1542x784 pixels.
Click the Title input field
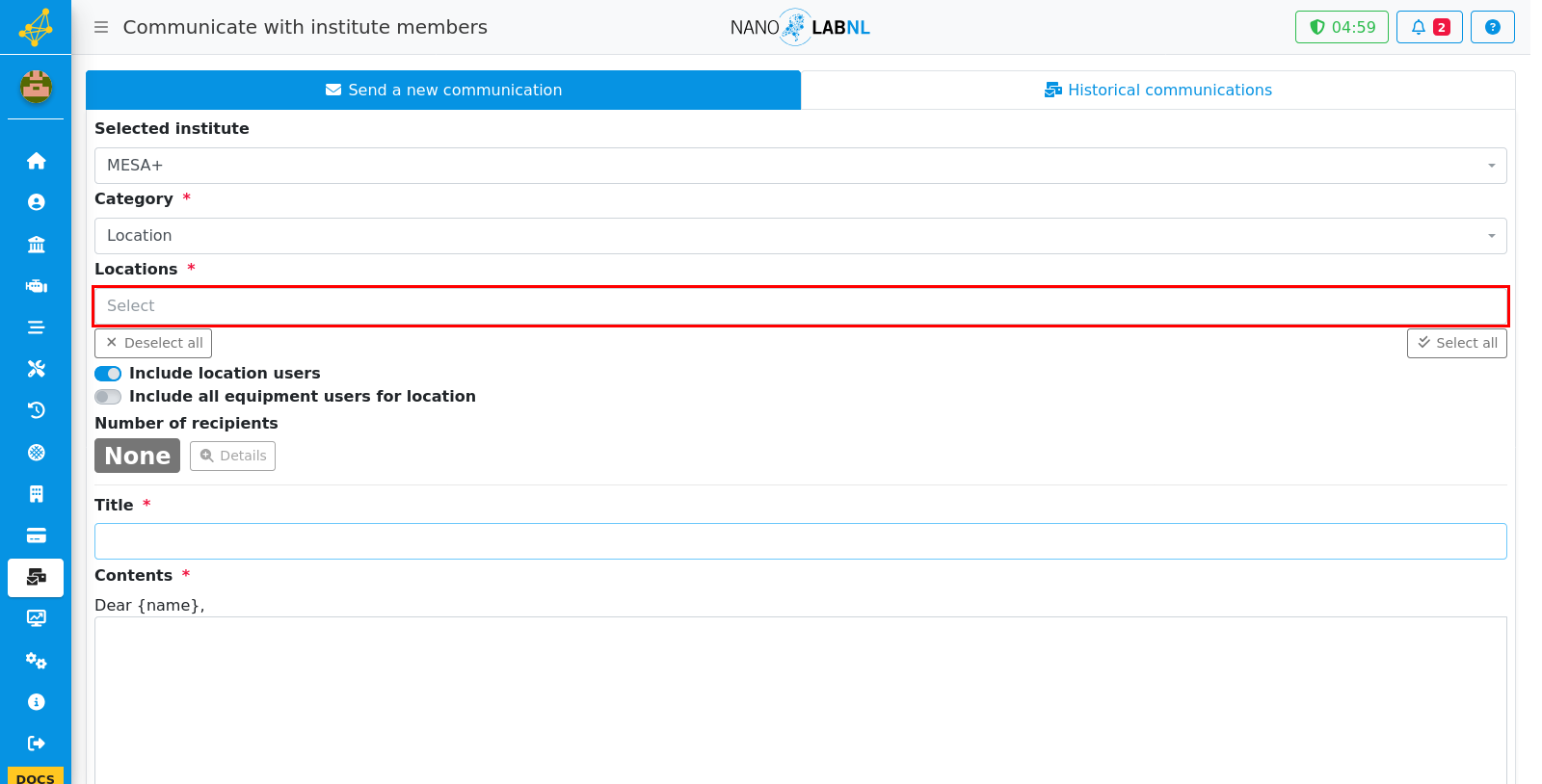800,541
